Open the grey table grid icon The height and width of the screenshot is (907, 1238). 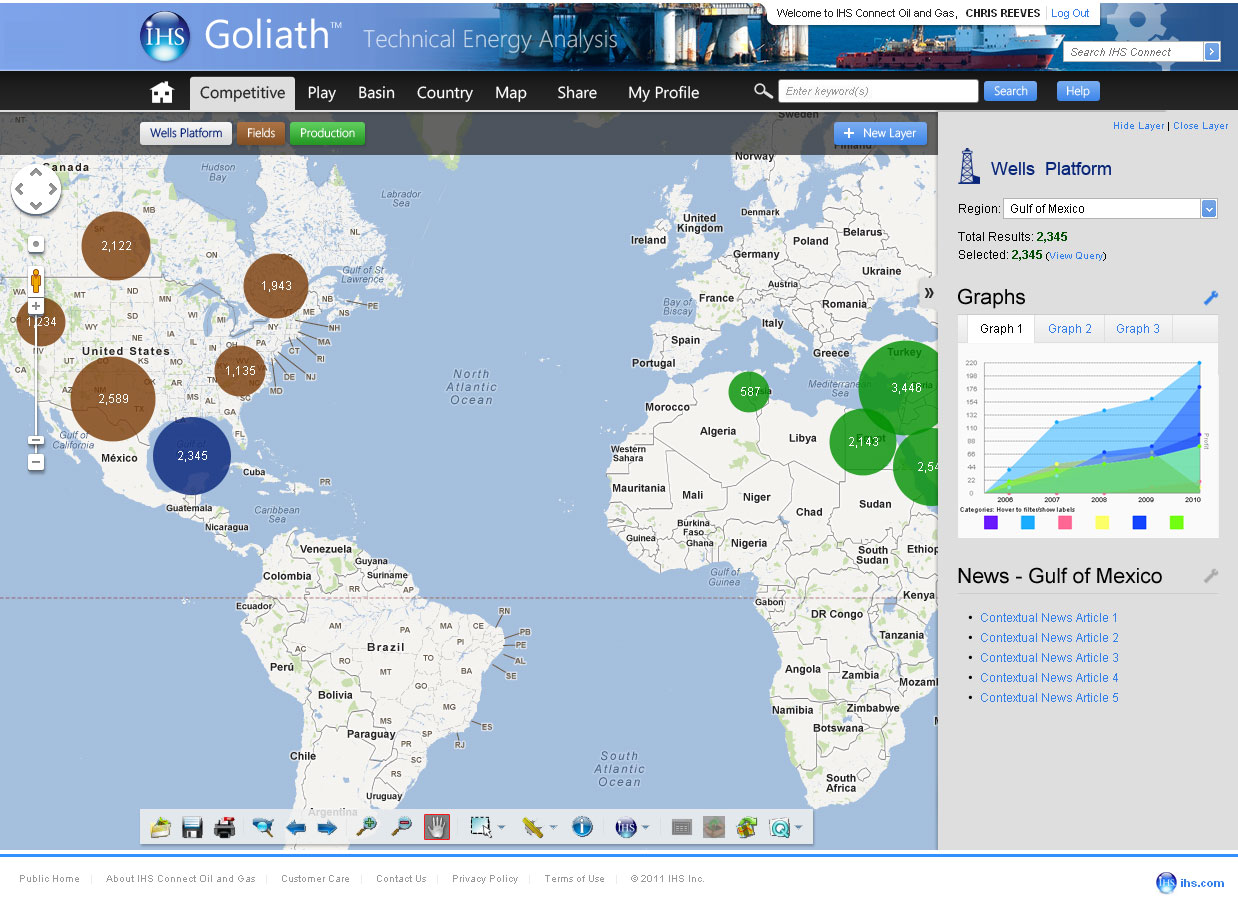click(682, 827)
